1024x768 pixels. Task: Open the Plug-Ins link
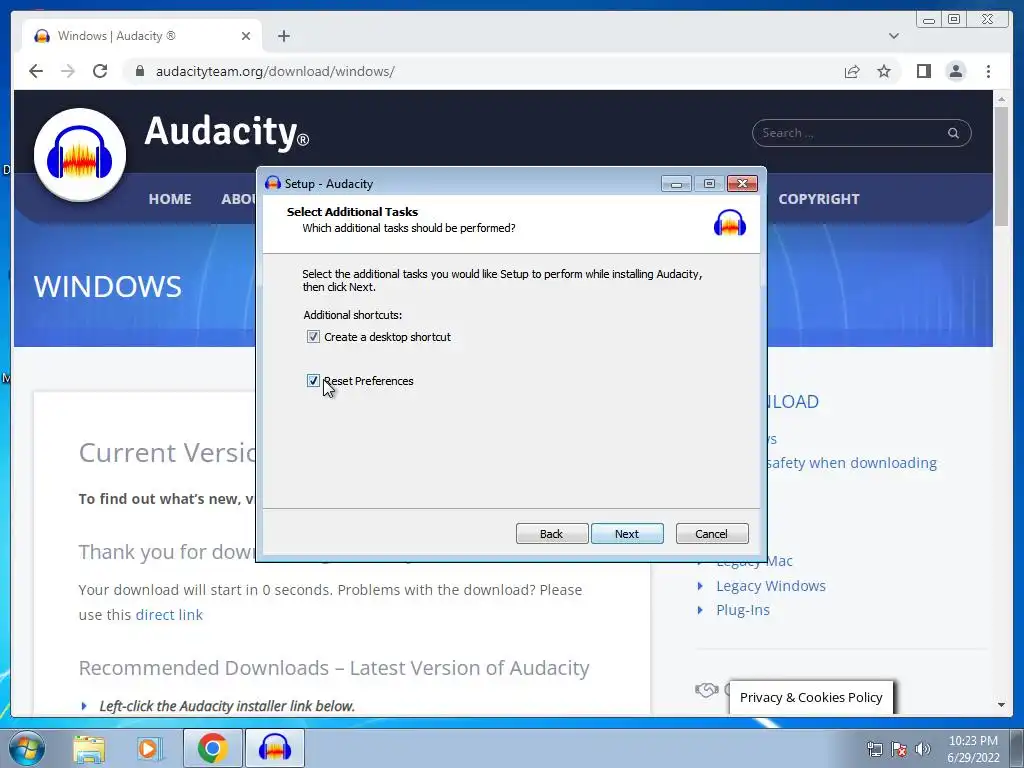click(743, 610)
